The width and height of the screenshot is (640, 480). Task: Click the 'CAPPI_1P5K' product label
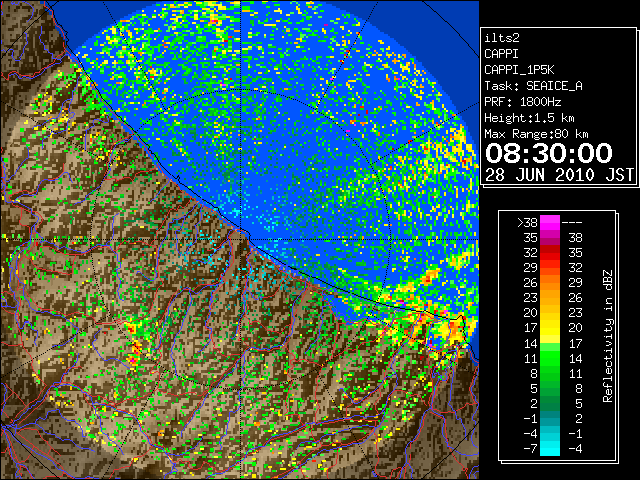tap(519, 70)
